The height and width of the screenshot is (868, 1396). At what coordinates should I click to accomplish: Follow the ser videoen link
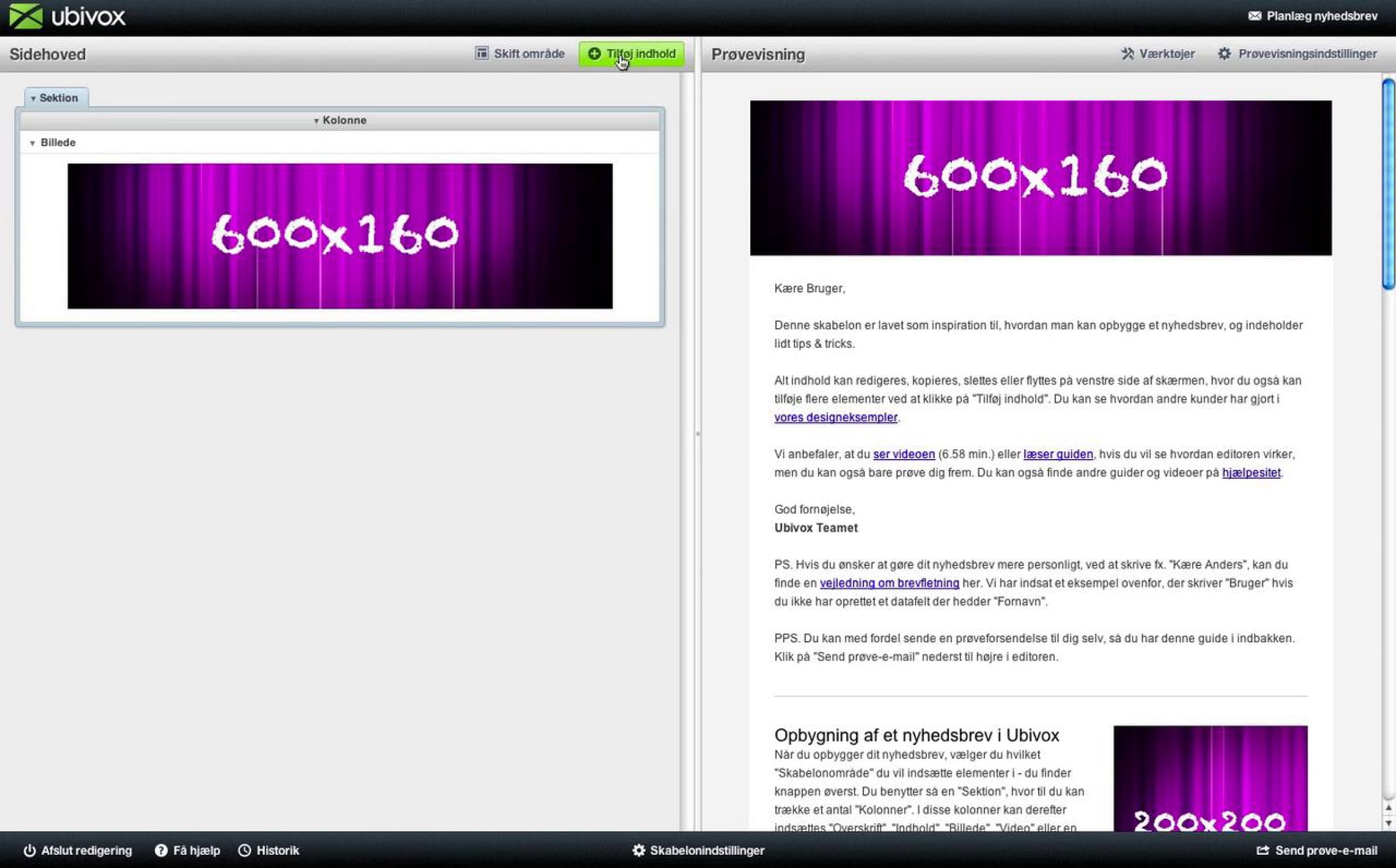[904, 454]
